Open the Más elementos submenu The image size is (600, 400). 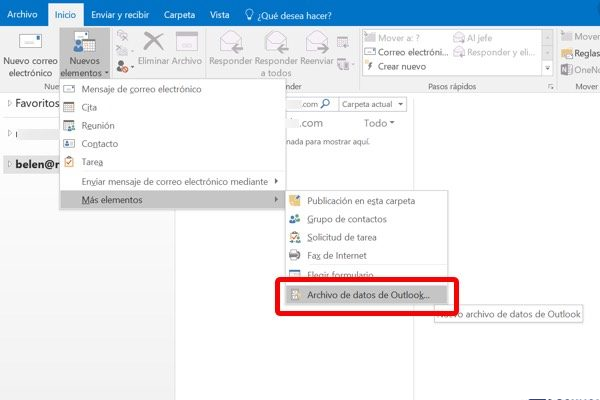pyautogui.click(x=173, y=200)
